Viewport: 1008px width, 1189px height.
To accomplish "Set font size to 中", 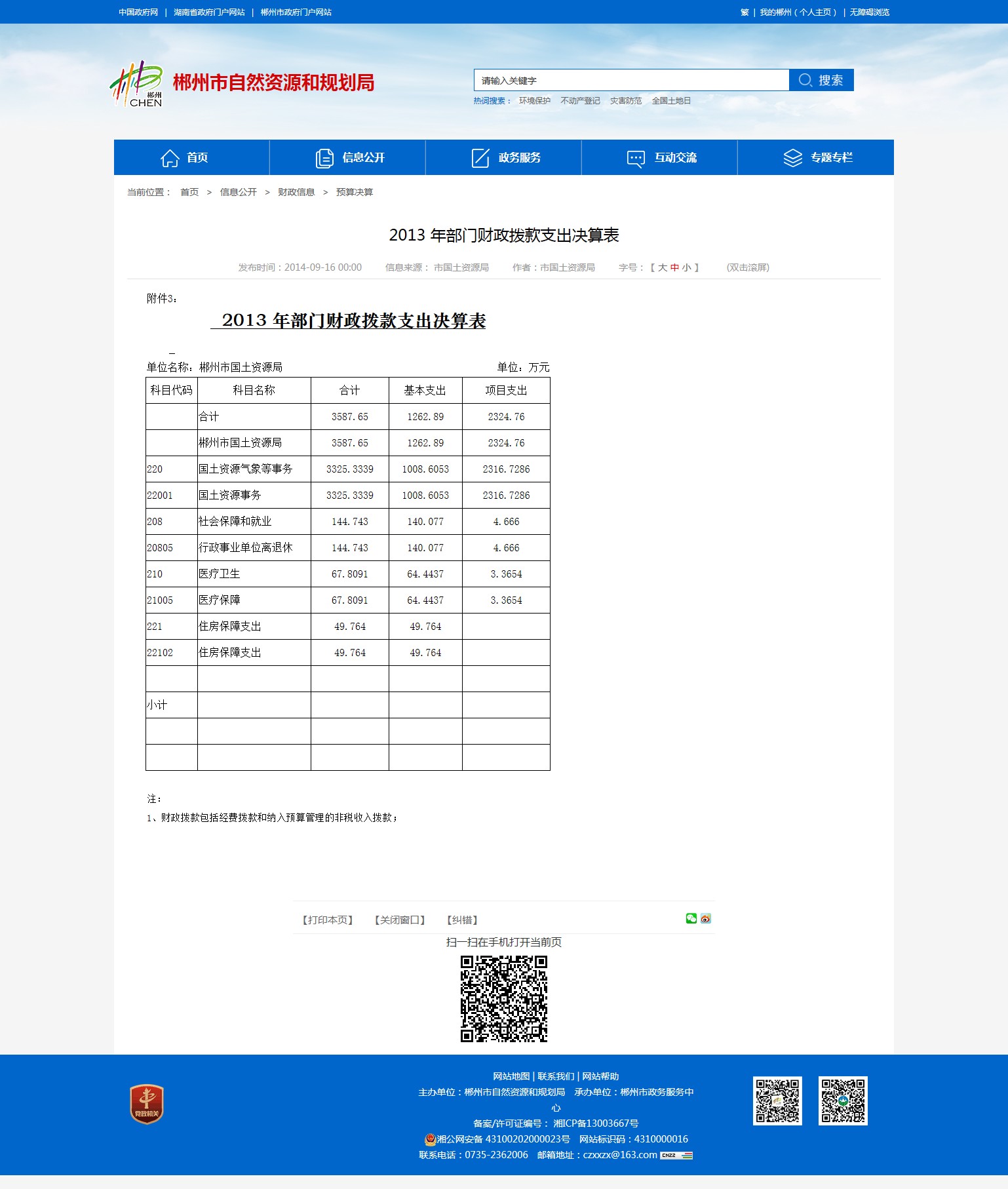I will 674,267.
